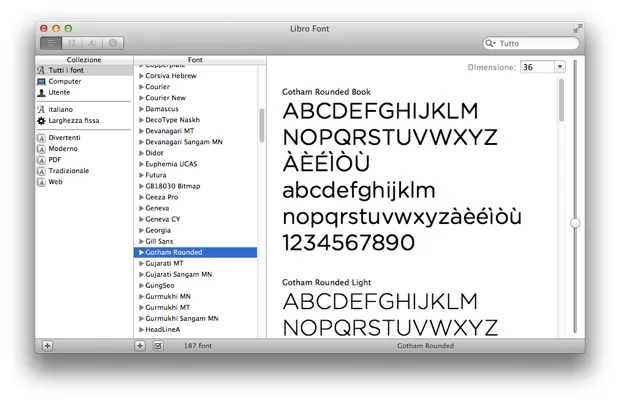Show font information via the info icon

pos(113,43)
